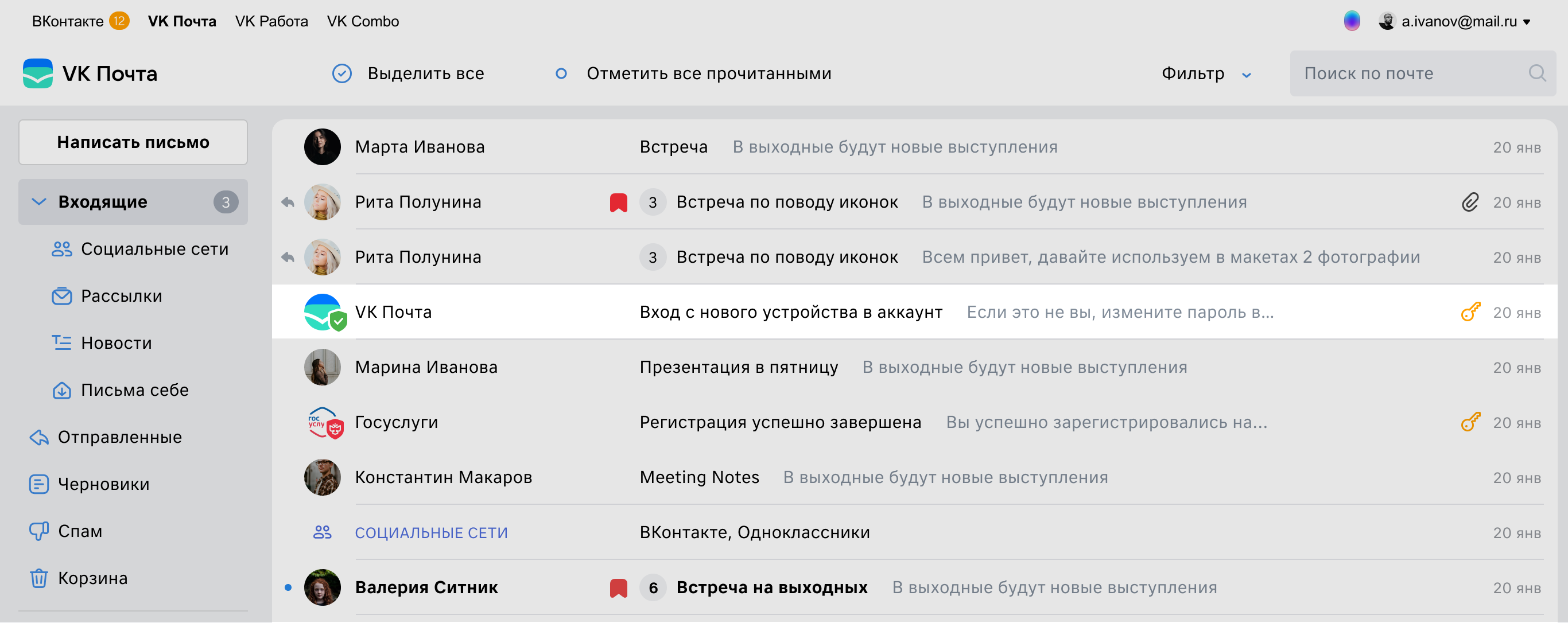Image resolution: width=1568 pixels, height=623 pixels.
Task: Open the Отправленные folder
Action: coord(120,438)
